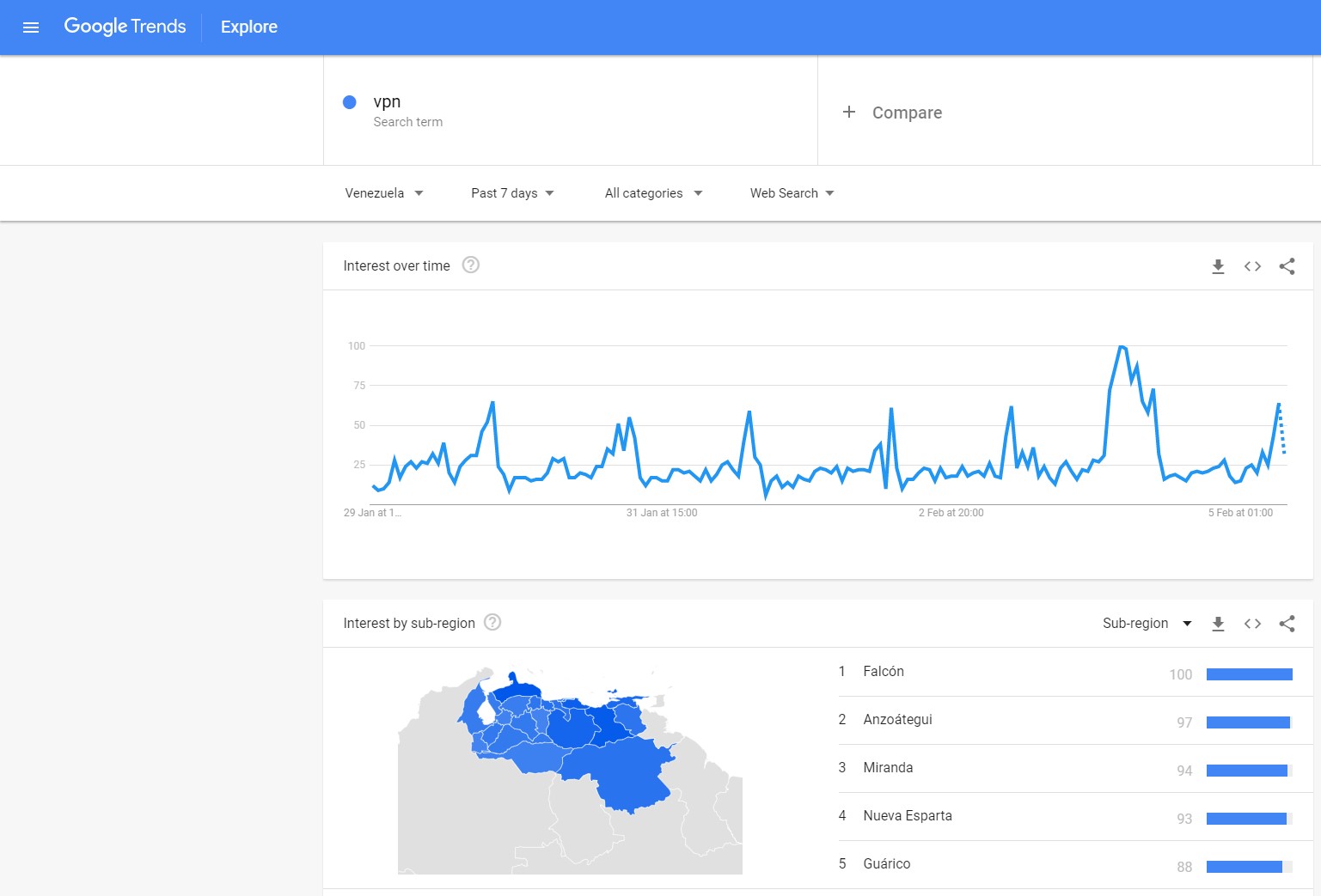Embed the Interest over time chart
Screen dimensions: 1321x896
(x=1252, y=266)
